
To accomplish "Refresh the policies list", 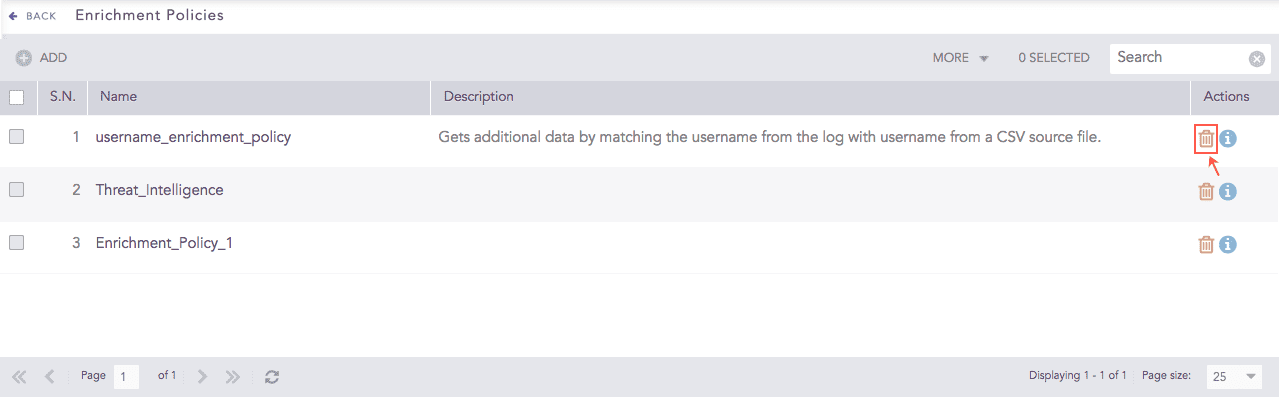I will click(272, 377).
